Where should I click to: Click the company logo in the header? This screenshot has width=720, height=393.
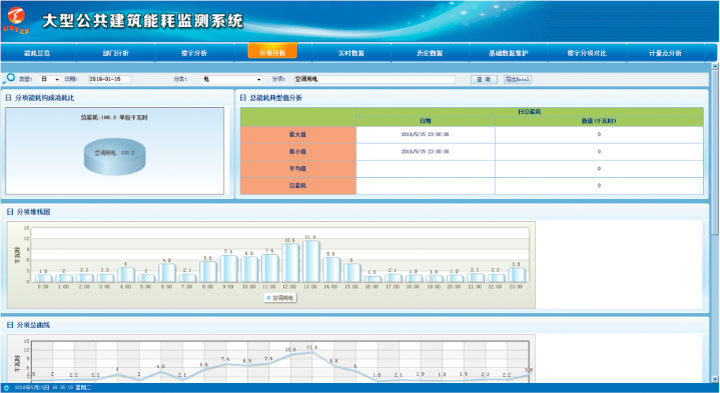tap(17, 20)
